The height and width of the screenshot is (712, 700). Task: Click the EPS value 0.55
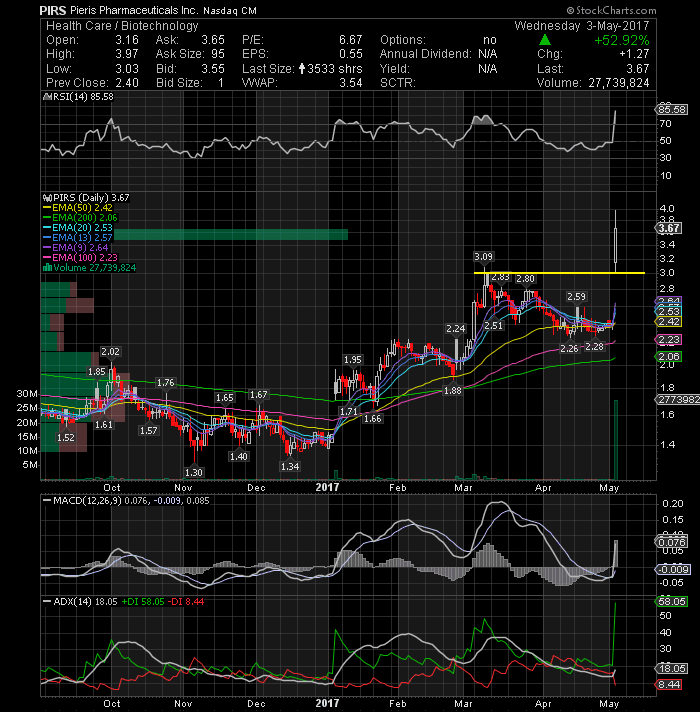(351, 54)
